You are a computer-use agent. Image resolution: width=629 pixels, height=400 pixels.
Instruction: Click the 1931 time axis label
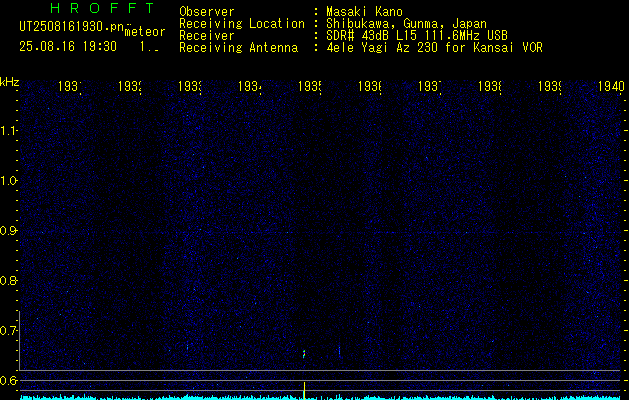[x=70, y=86]
